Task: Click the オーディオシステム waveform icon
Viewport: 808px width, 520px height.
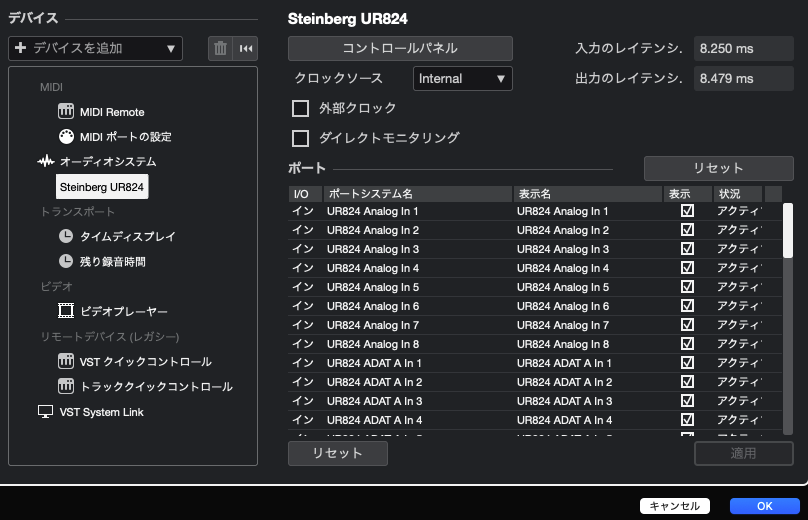Action: pos(46,161)
